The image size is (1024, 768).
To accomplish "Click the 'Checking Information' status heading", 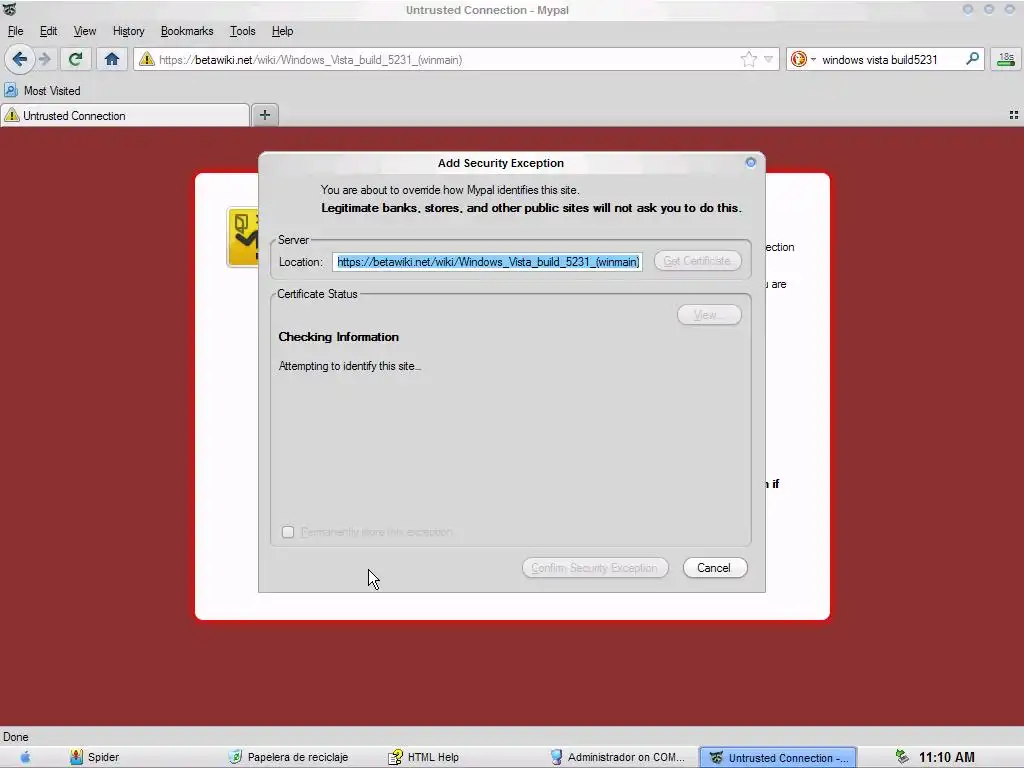I will [338, 337].
